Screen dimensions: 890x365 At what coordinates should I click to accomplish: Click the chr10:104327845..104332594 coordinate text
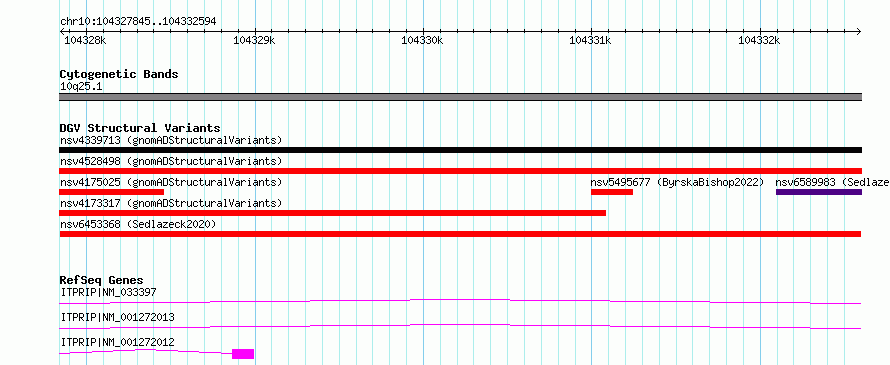coord(138,21)
